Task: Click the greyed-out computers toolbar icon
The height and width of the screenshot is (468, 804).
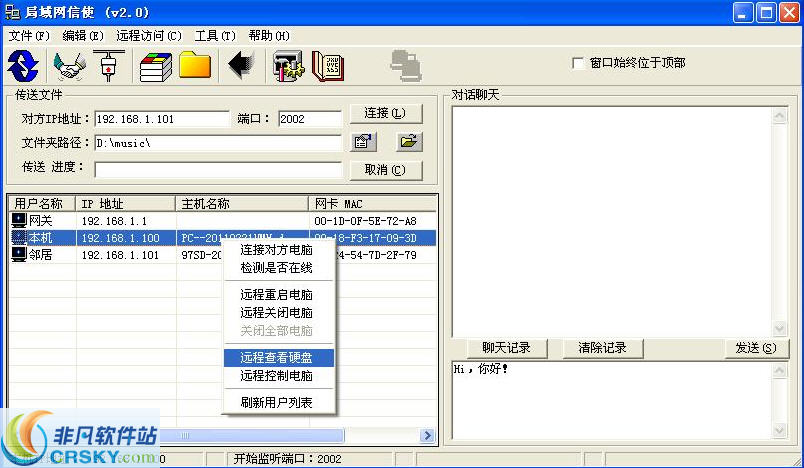Action: coord(406,66)
